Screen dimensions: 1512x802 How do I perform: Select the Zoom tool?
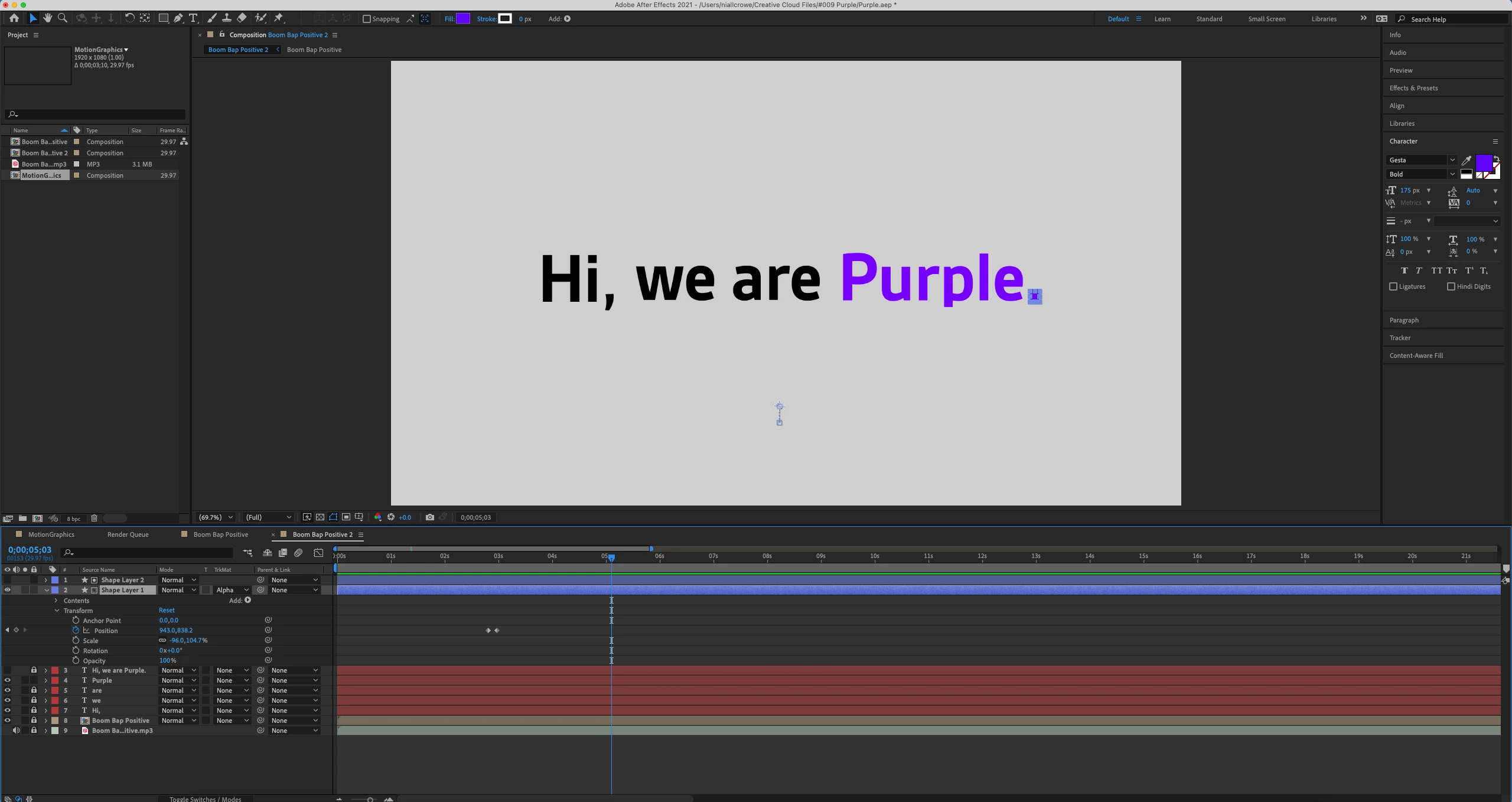point(62,18)
